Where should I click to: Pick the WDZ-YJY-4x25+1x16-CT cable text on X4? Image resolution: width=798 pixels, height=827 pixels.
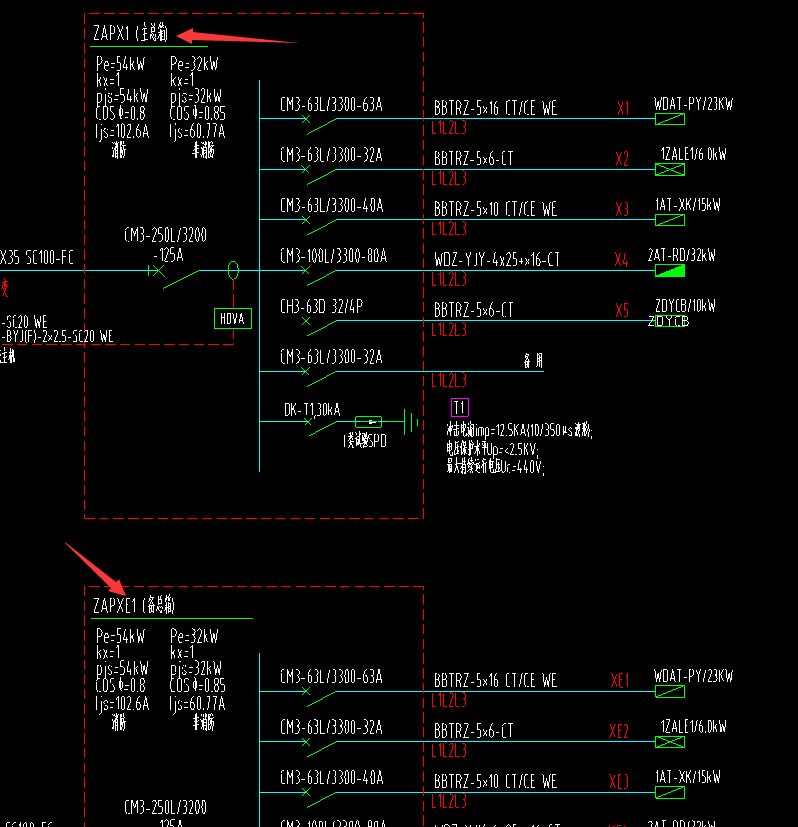(x=497, y=259)
